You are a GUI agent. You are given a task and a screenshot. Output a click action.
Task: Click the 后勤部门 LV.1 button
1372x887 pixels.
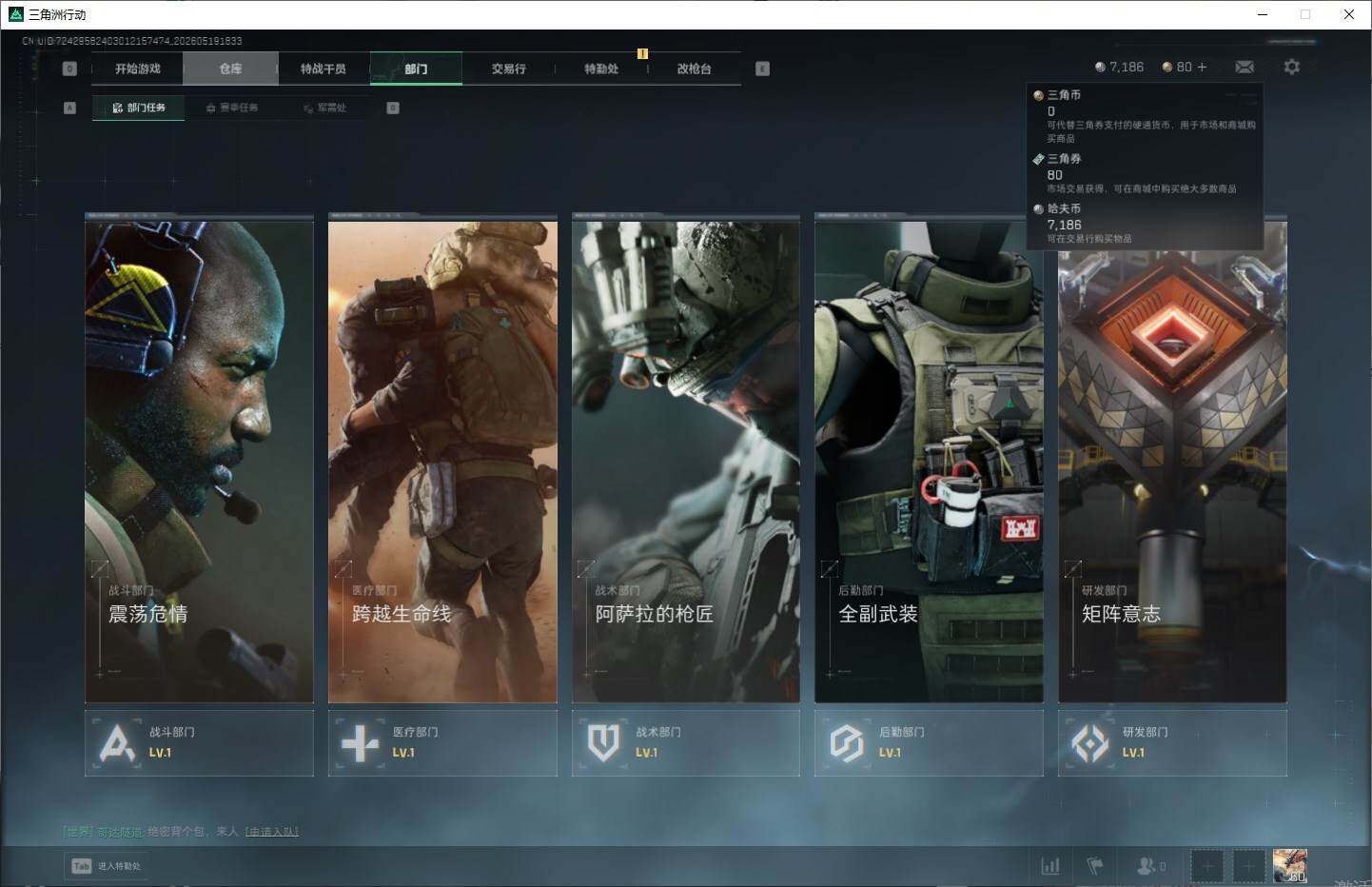pyautogui.click(x=929, y=742)
